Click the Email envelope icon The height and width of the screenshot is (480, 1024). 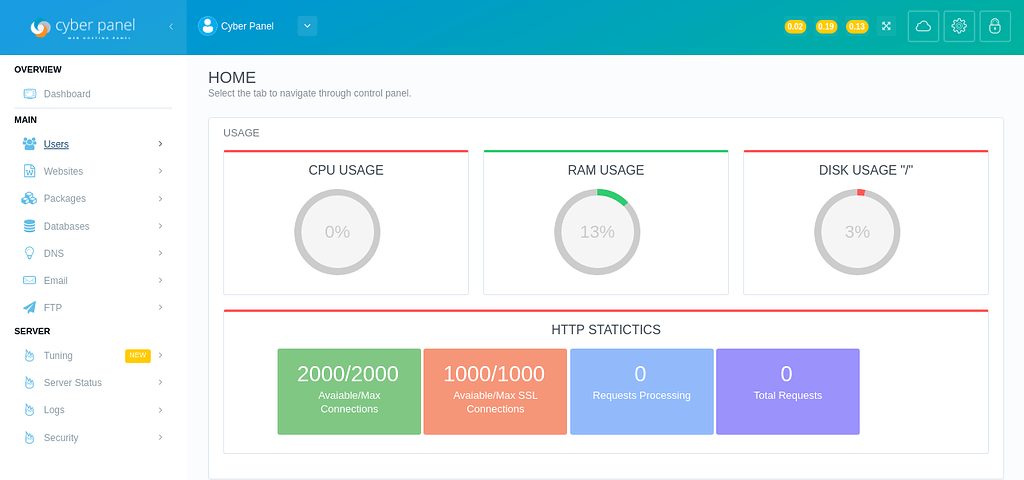coord(30,281)
